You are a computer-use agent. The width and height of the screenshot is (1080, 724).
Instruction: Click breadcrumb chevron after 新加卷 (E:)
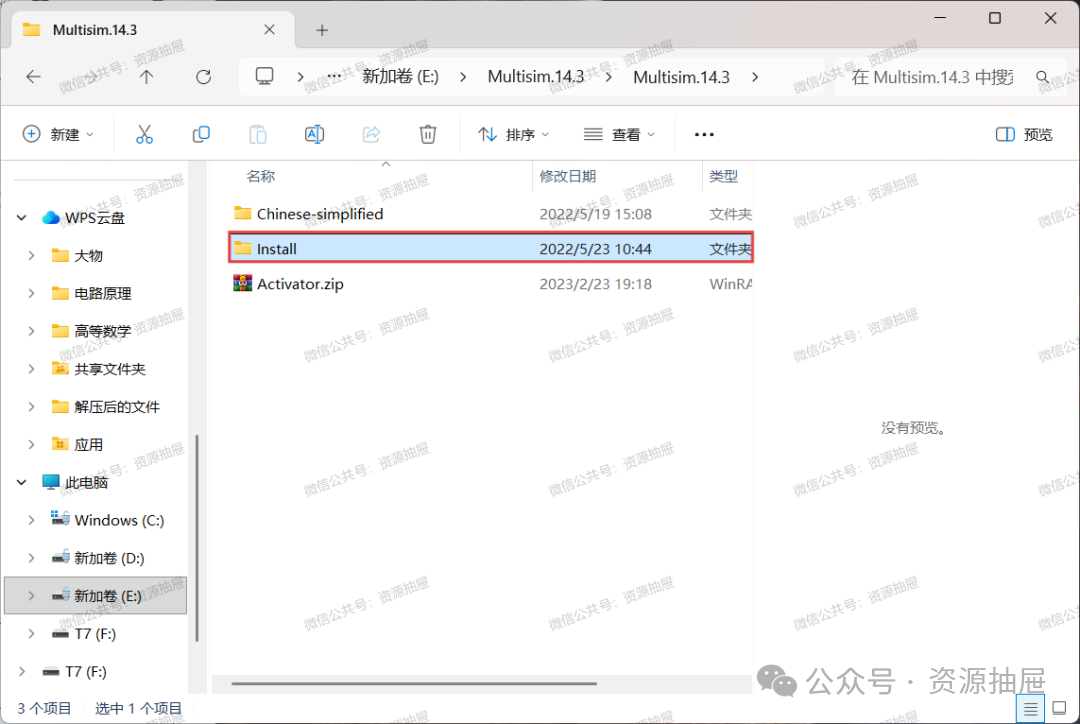click(463, 77)
